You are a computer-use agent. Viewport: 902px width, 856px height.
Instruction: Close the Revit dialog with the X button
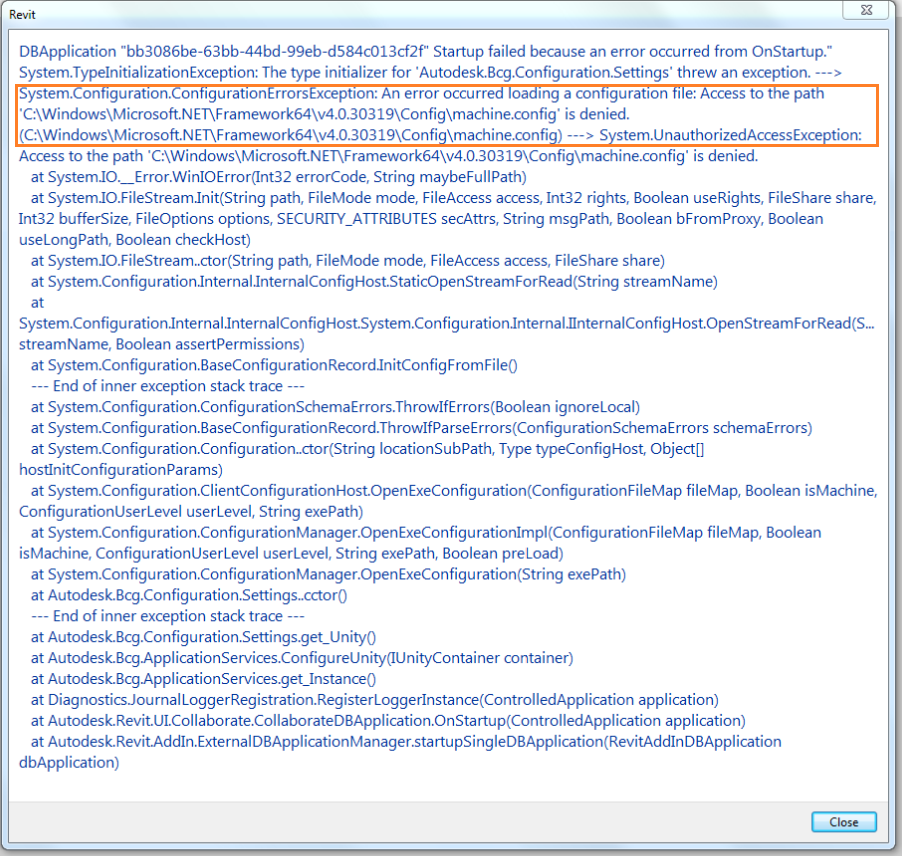pos(866,10)
